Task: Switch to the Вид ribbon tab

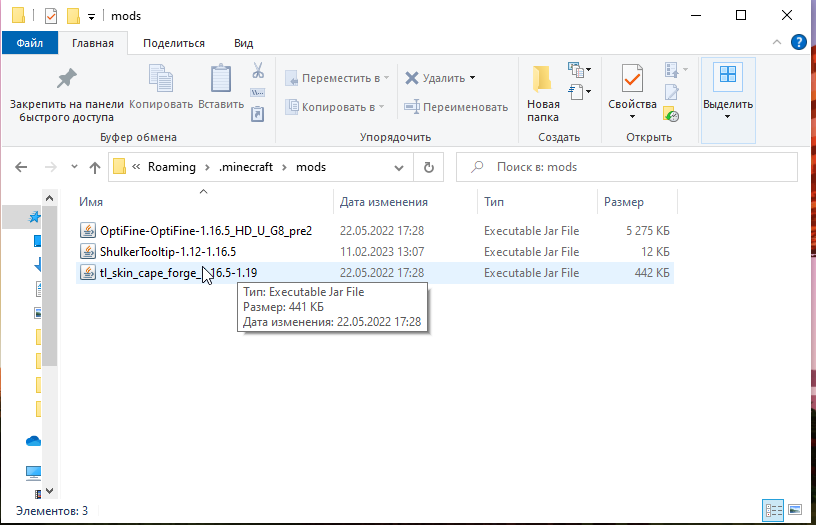Action: (244, 43)
